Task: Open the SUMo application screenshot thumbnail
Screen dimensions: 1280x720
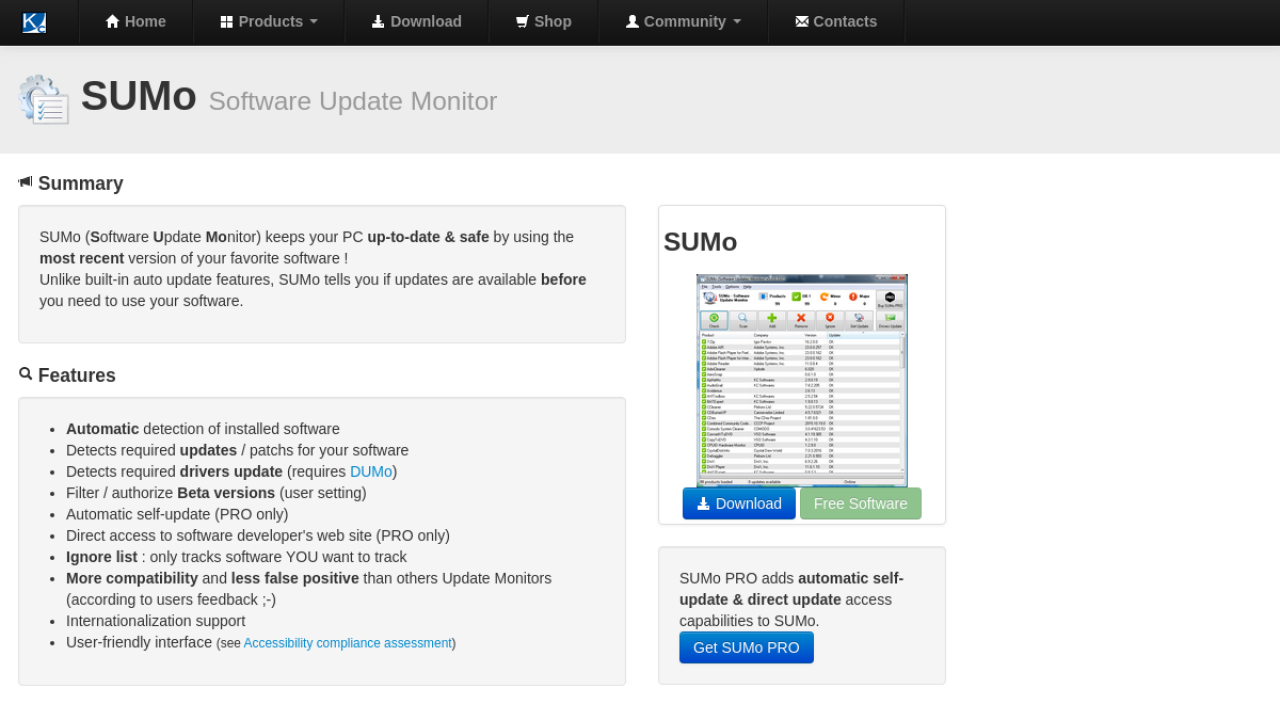Action: (802, 380)
